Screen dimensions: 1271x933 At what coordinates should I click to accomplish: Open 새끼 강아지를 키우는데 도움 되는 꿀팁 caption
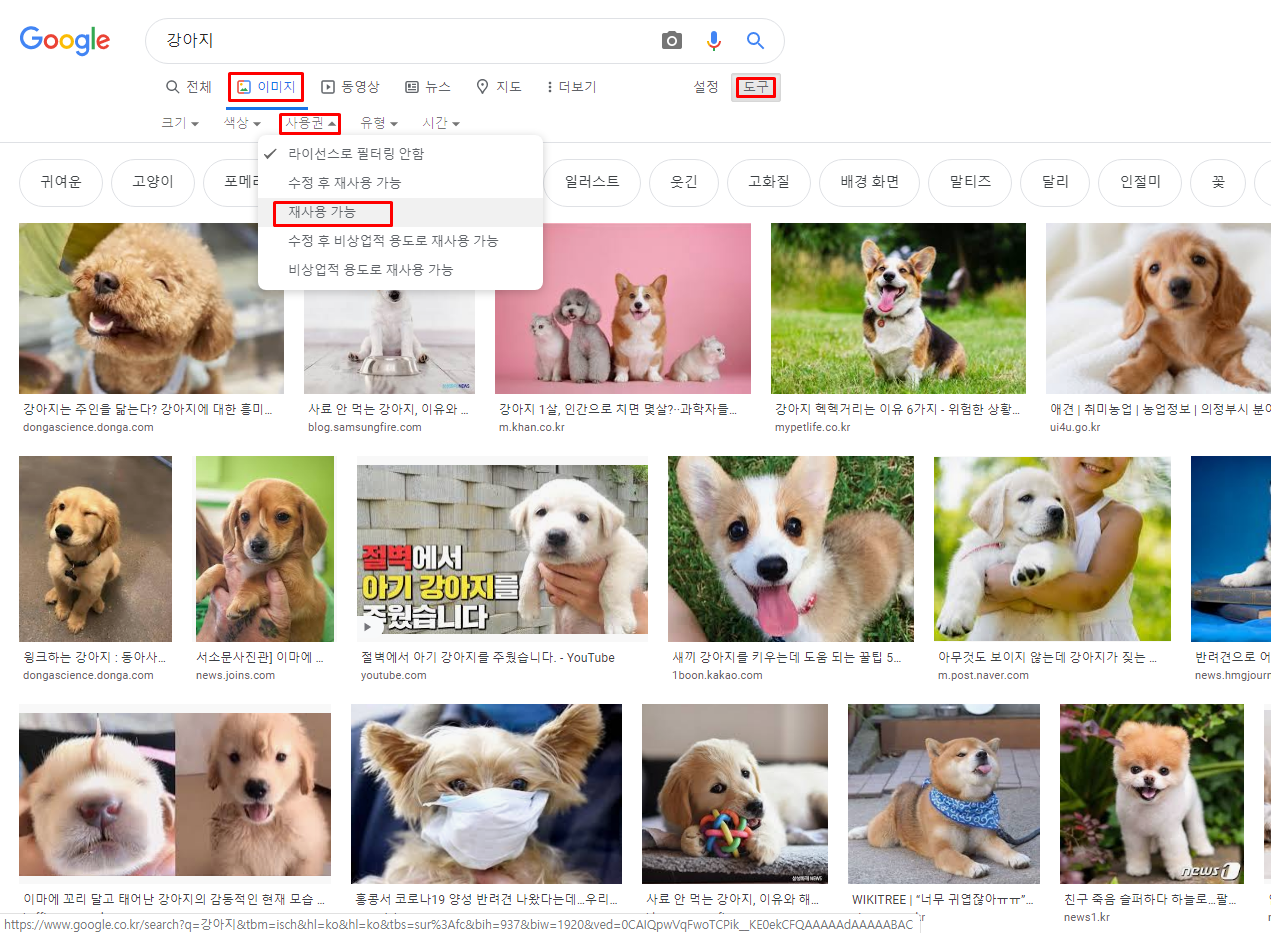(x=787, y=657)
